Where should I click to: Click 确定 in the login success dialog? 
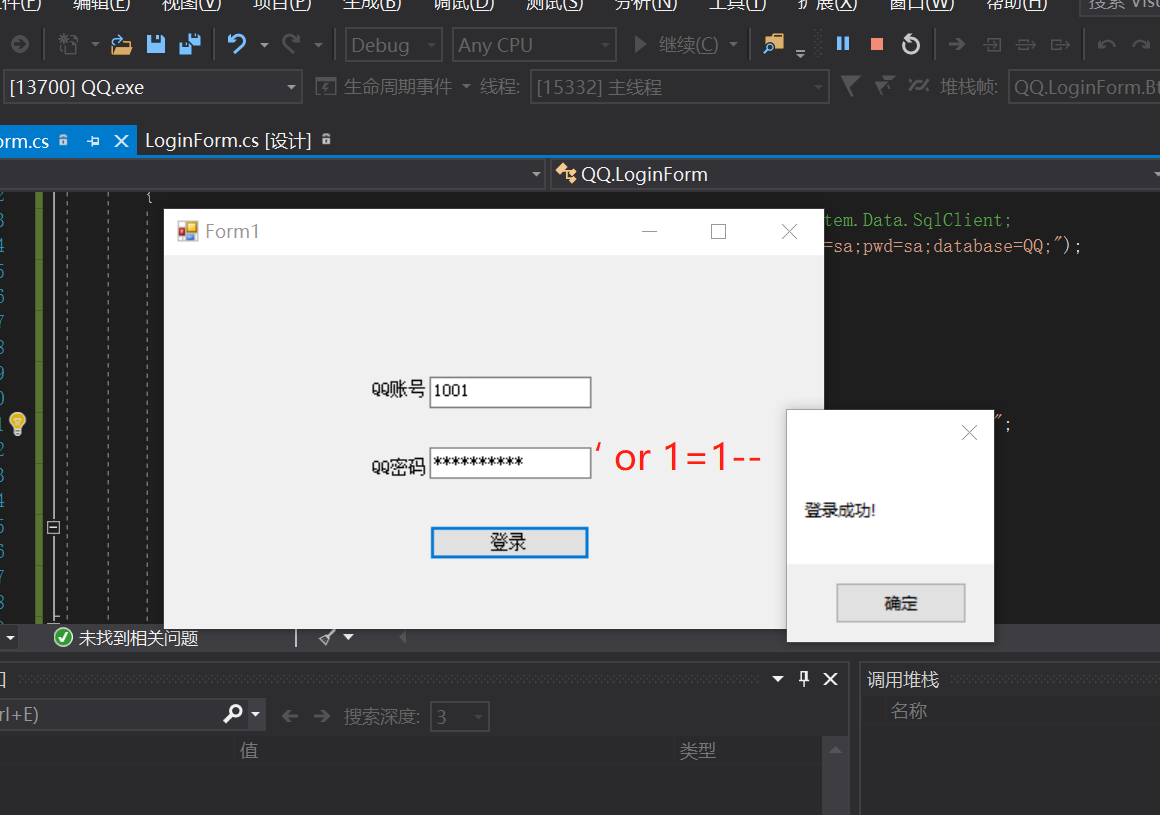[900, 603]
